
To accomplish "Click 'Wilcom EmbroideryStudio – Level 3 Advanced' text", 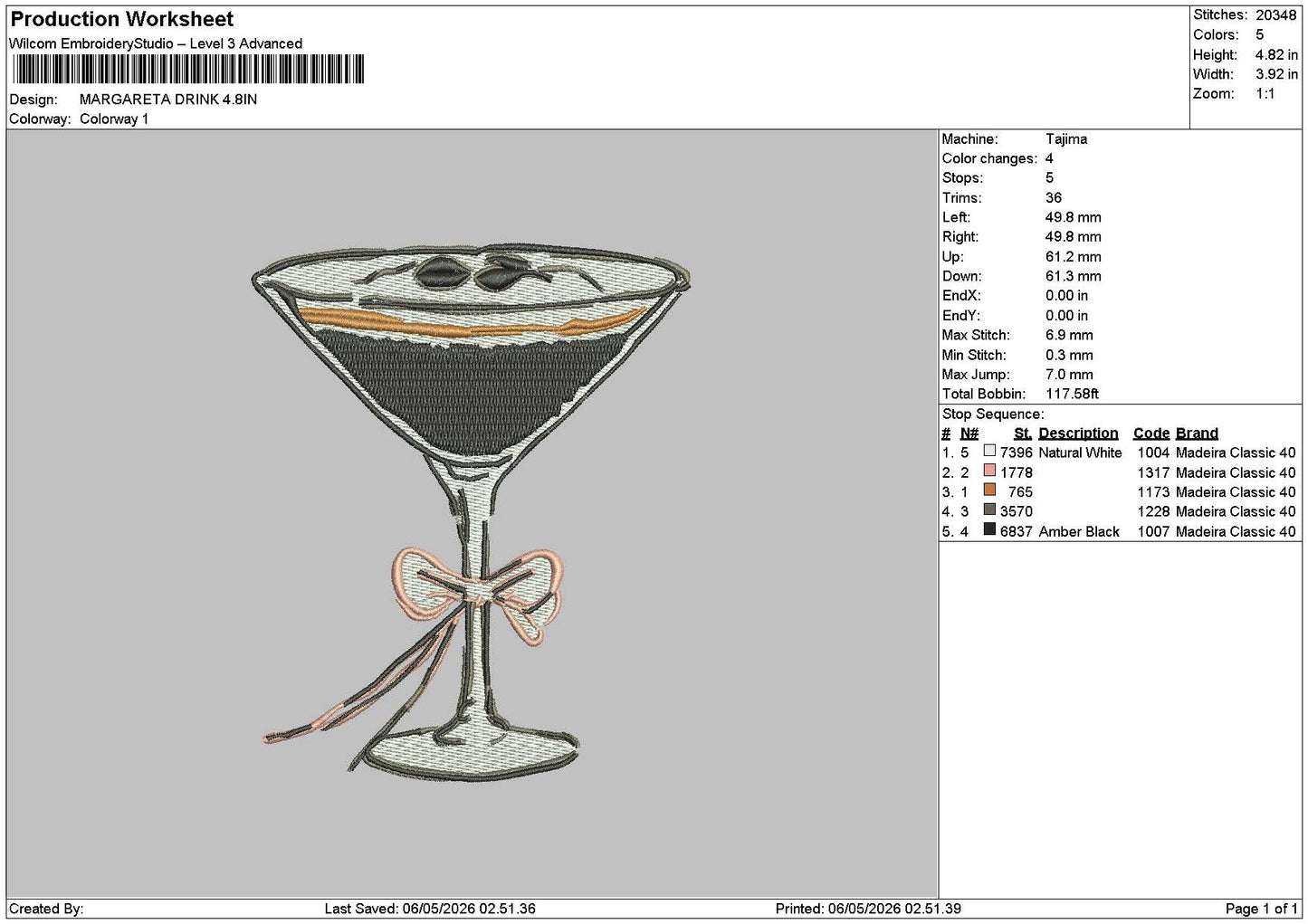I will click(x=156, y=43).
